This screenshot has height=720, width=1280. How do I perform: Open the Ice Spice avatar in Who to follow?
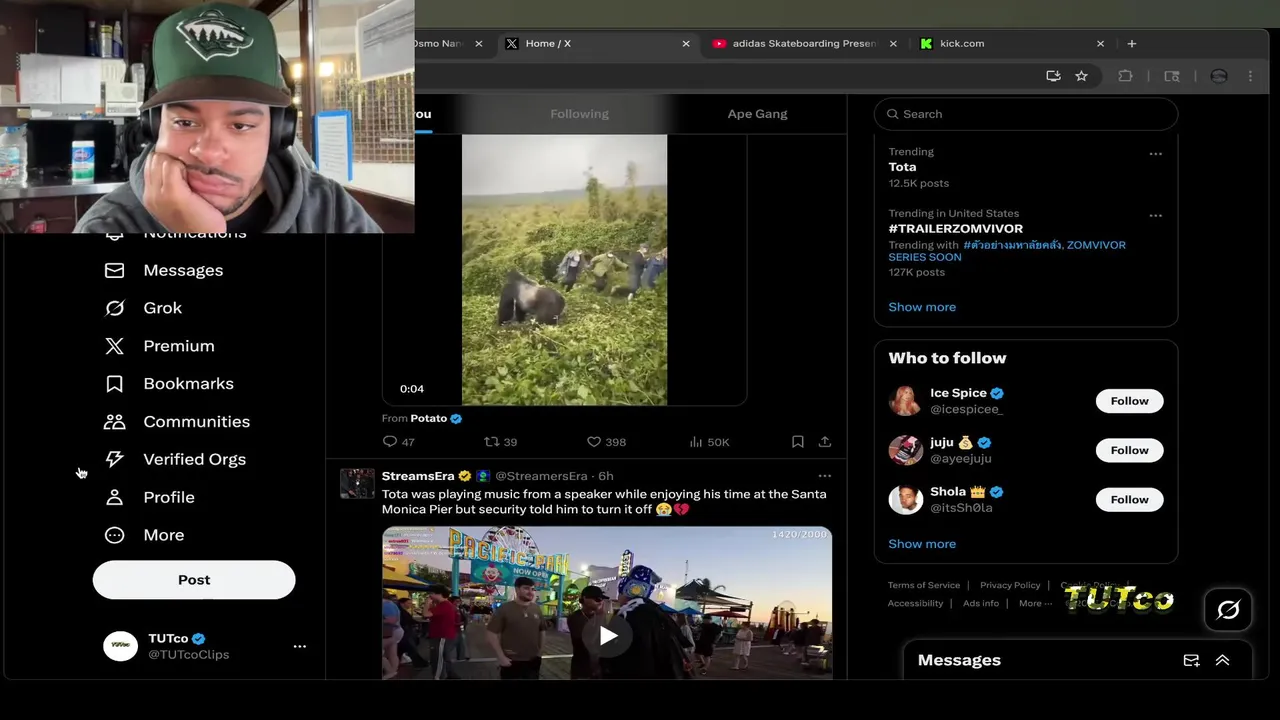(905, 400)
